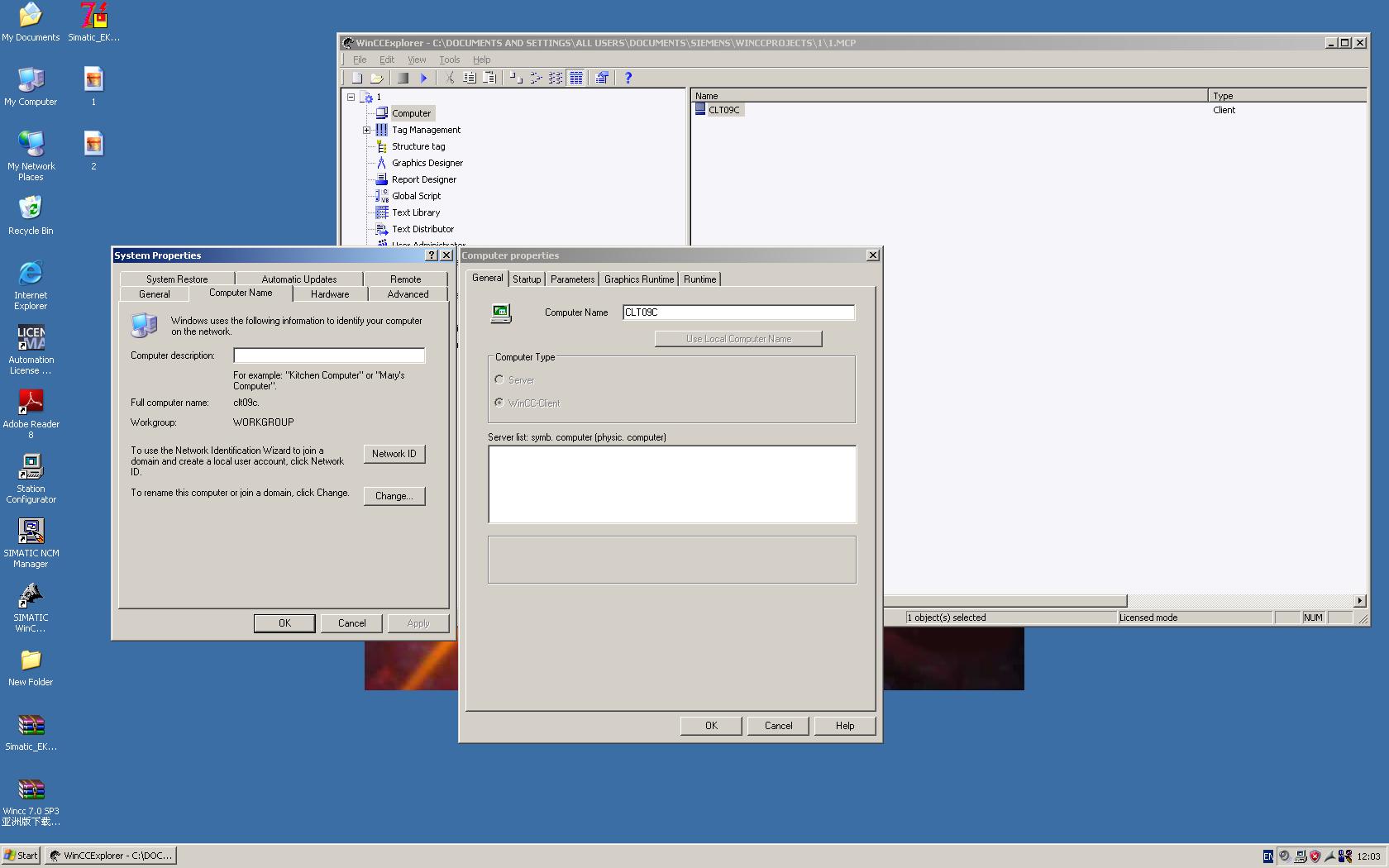
Task: Select the Server radio button
Action: tap(499, 379)
